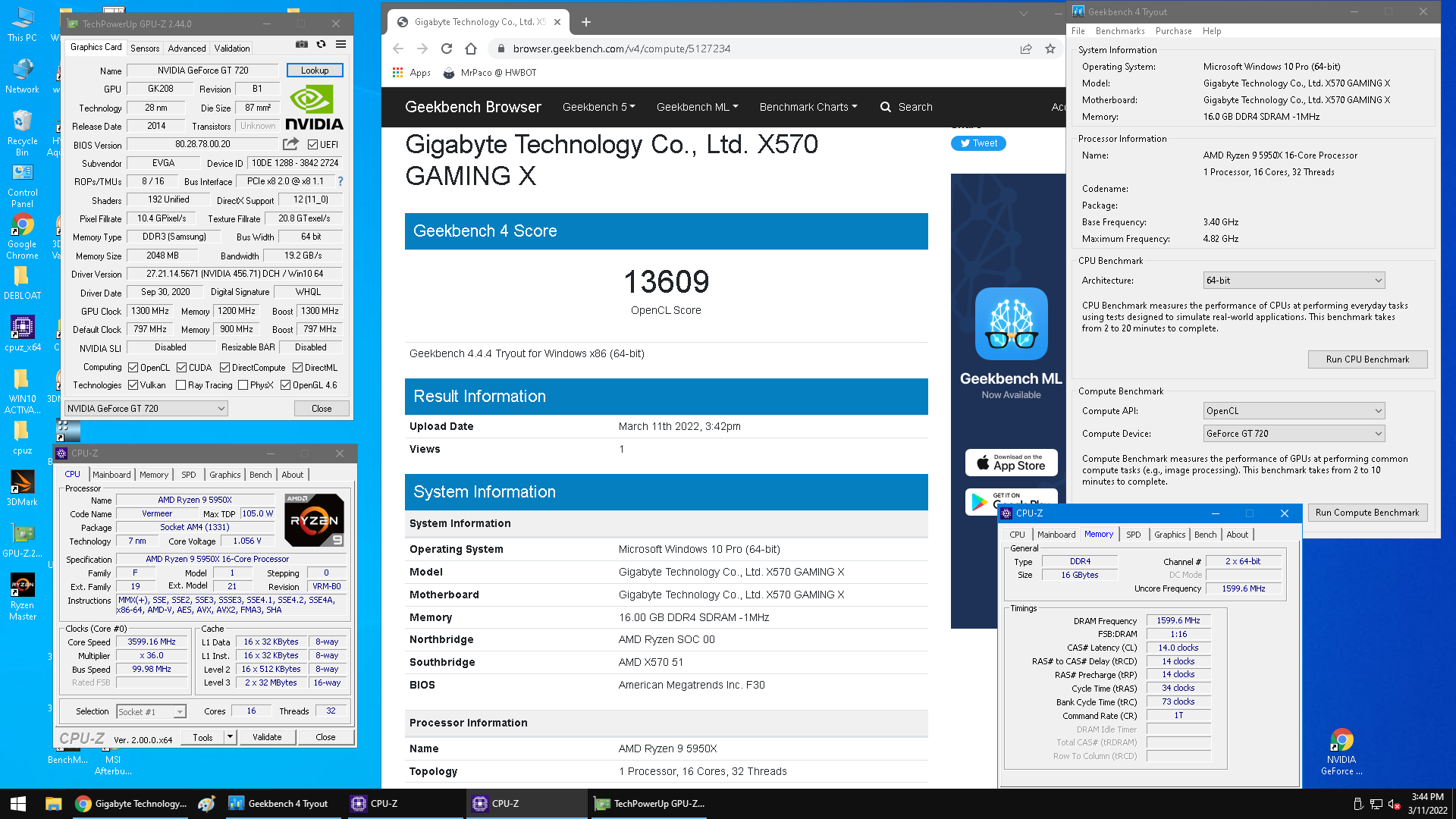Click Download on the App Store badge

coord(1011,462)
